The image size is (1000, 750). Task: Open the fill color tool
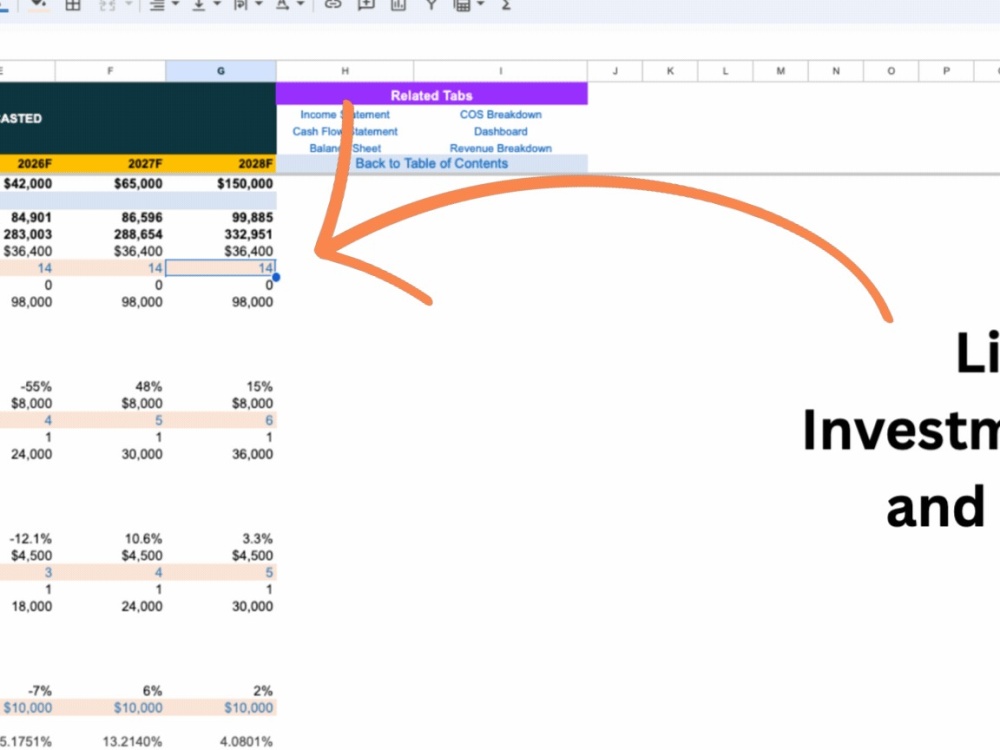tap(39, 4)
